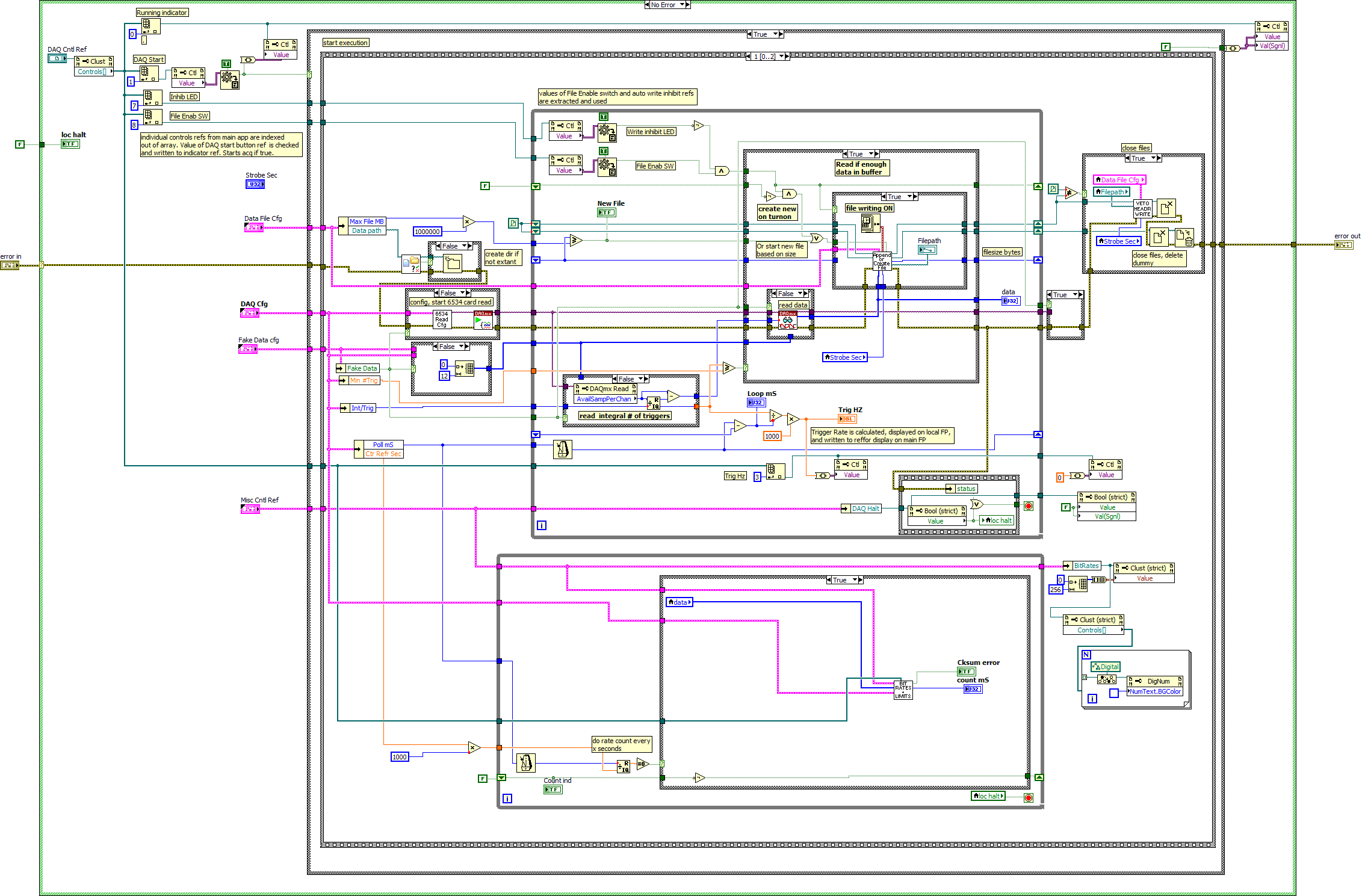The height and width of the screenshot is (896, 1362).
Task: Click the color box constant wired to NumText.BGColor
Action: pyautogui.click(x=1114, y=693)
